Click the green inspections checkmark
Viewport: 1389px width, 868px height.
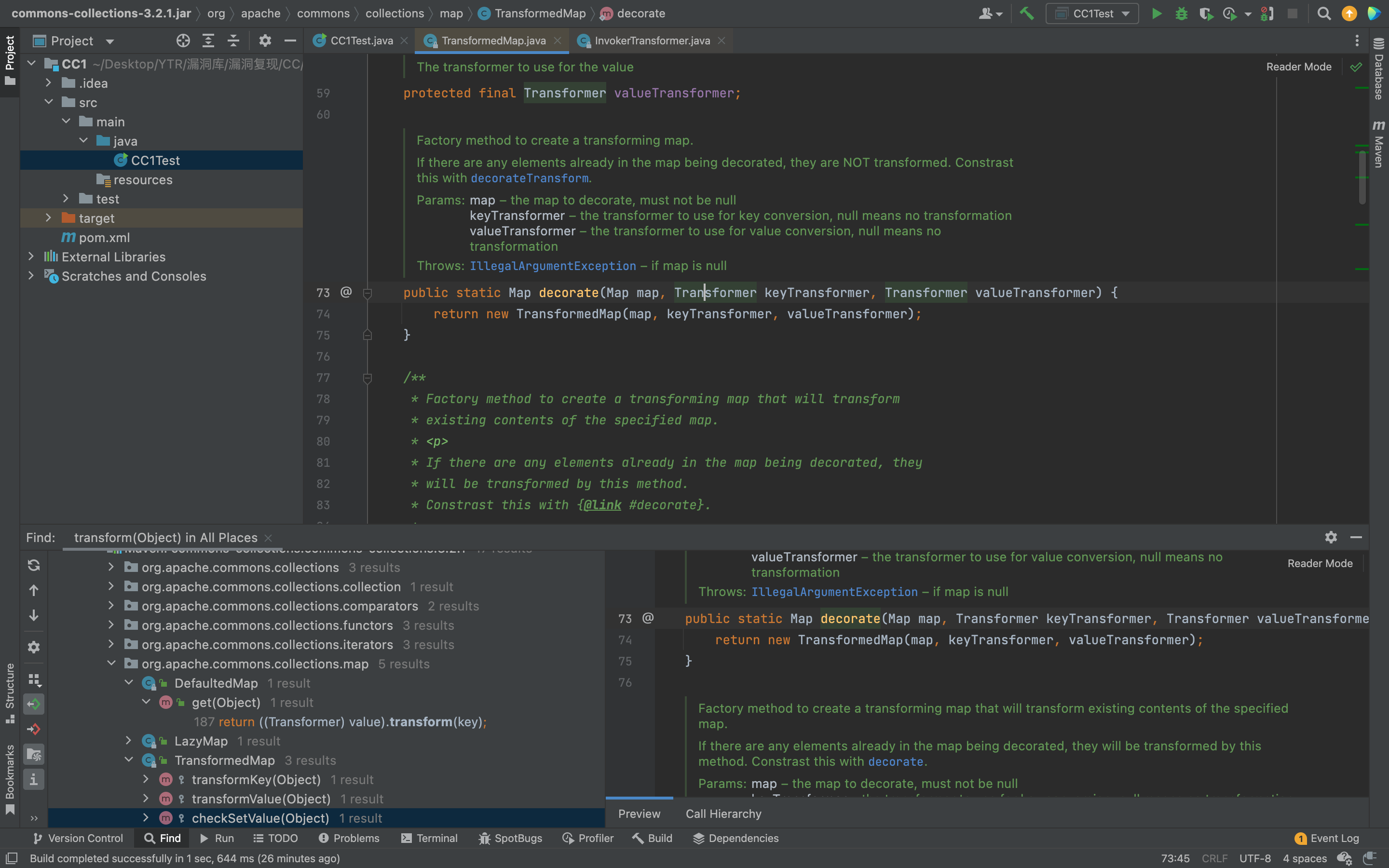[x=1356, y=67]
